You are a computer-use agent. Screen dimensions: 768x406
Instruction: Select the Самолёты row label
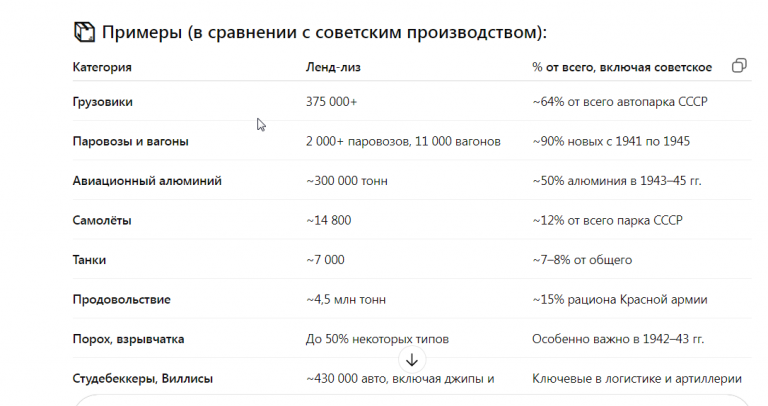pos(102,220)
